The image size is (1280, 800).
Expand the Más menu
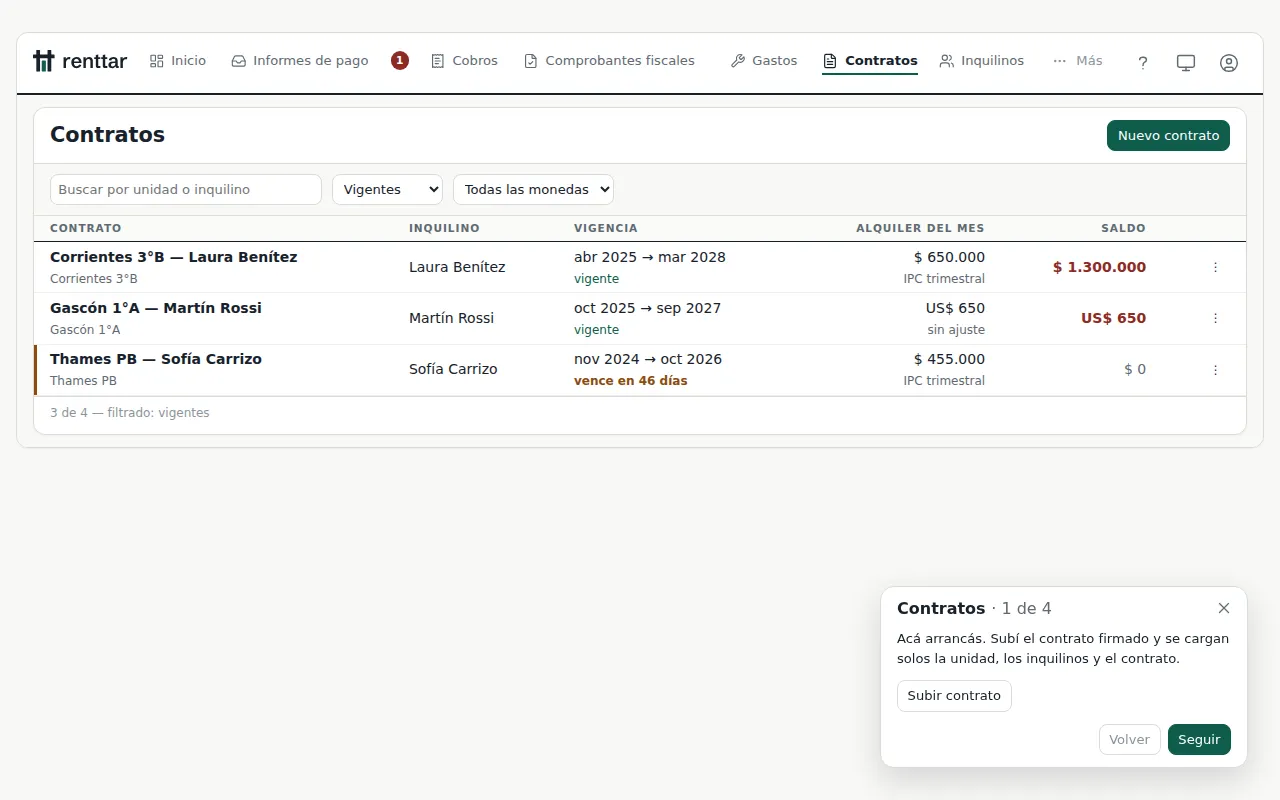pos(1078,61)
